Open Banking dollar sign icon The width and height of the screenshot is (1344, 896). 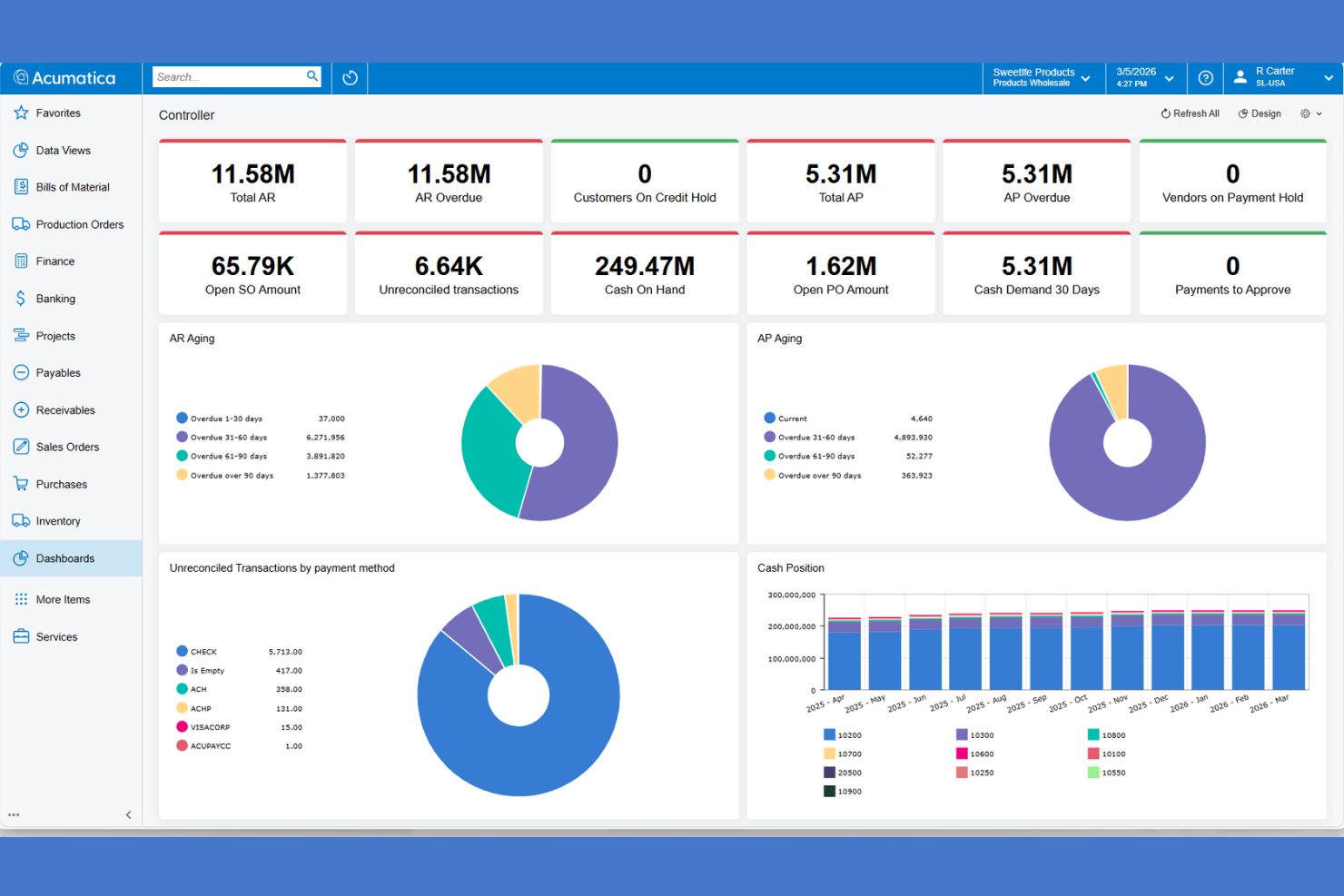click(x=21, y=298)
